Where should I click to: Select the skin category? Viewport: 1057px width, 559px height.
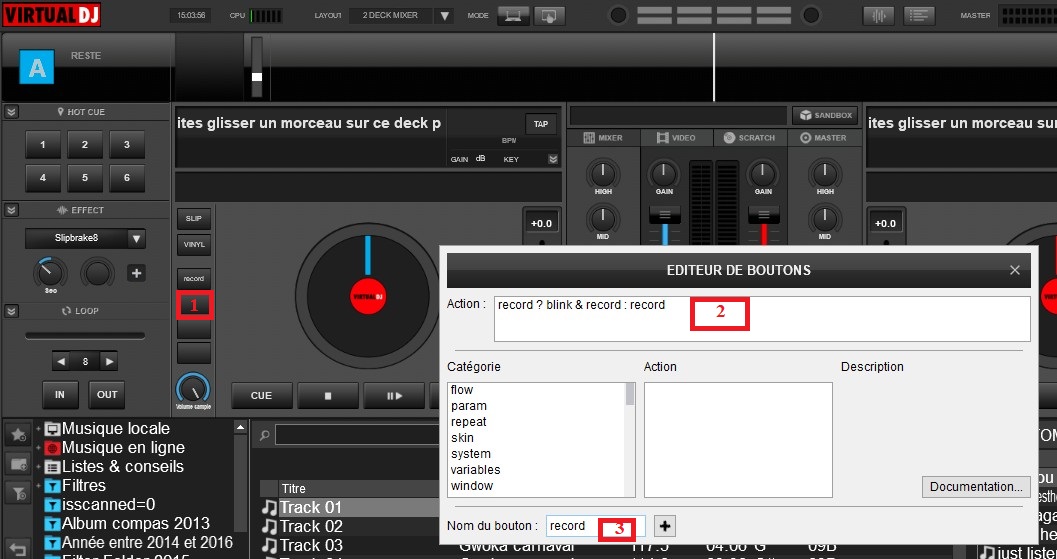click(462, 438)
